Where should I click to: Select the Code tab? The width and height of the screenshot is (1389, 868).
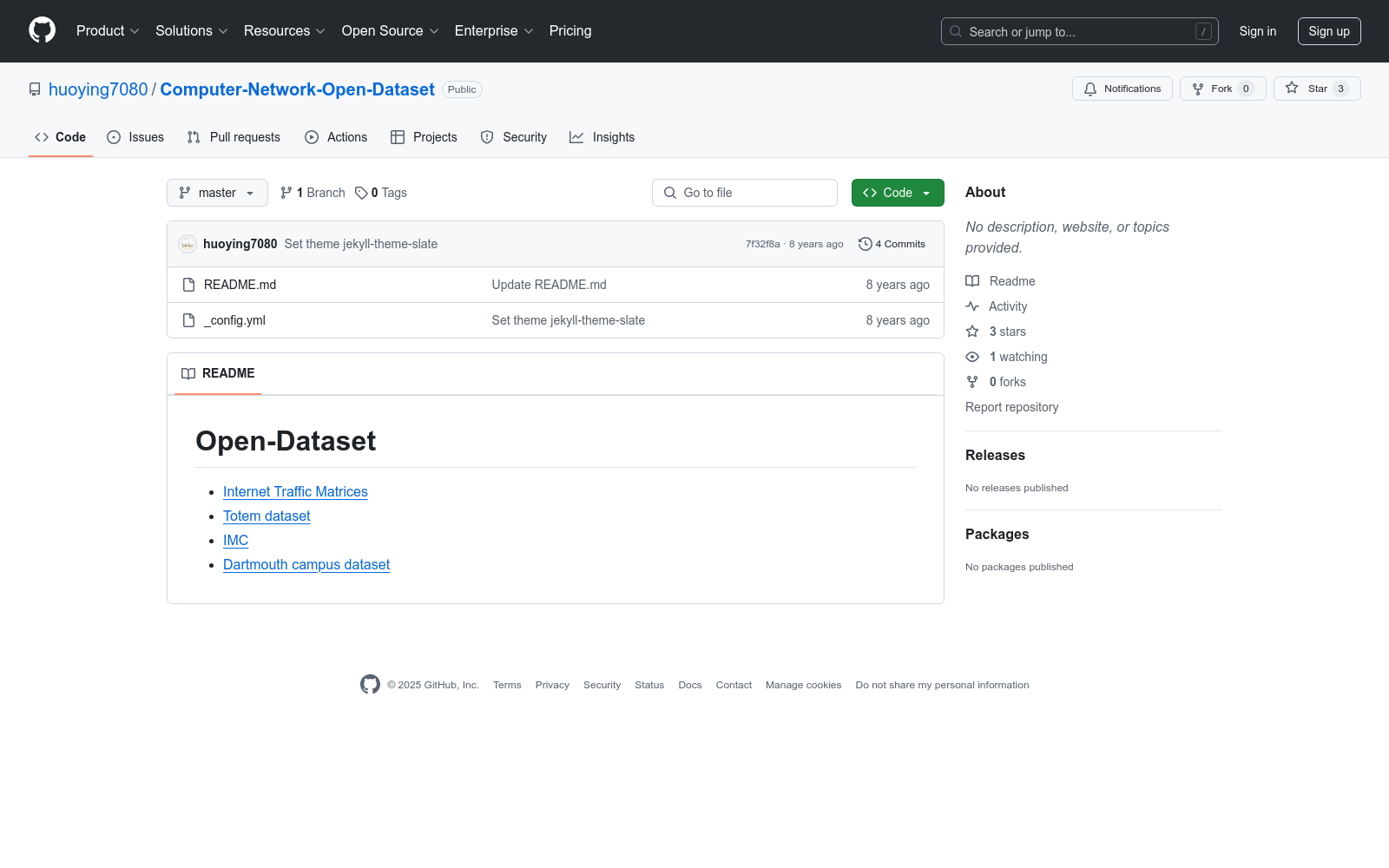point(61,137)
